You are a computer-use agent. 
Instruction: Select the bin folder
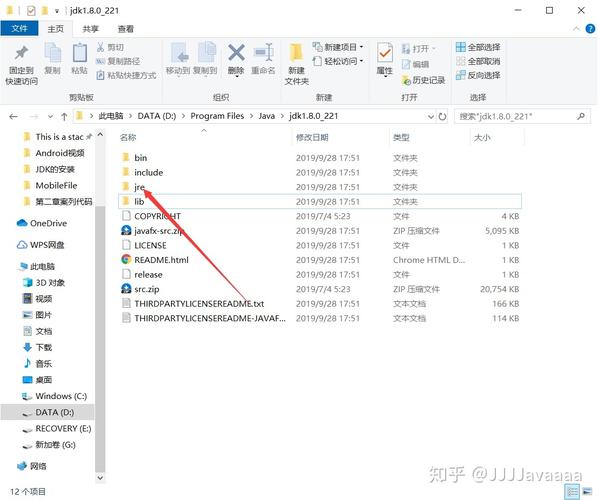[x=140, y=158]
